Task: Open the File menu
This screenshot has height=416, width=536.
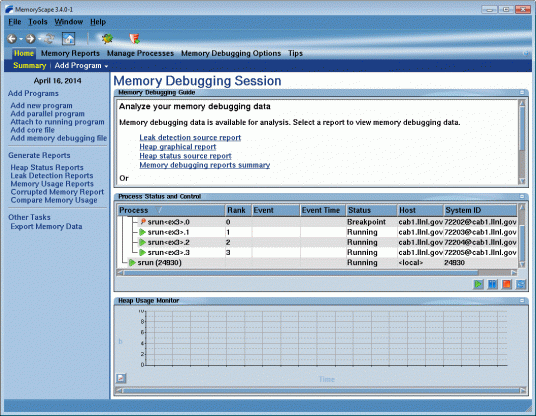Action: 15,22
